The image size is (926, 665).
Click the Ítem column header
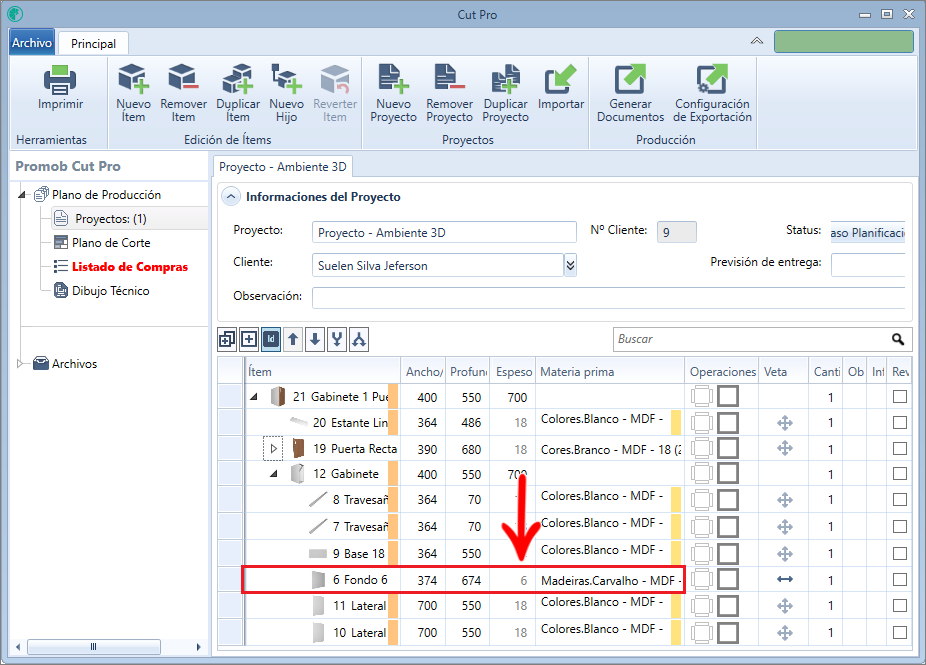[x=322, y=371]
